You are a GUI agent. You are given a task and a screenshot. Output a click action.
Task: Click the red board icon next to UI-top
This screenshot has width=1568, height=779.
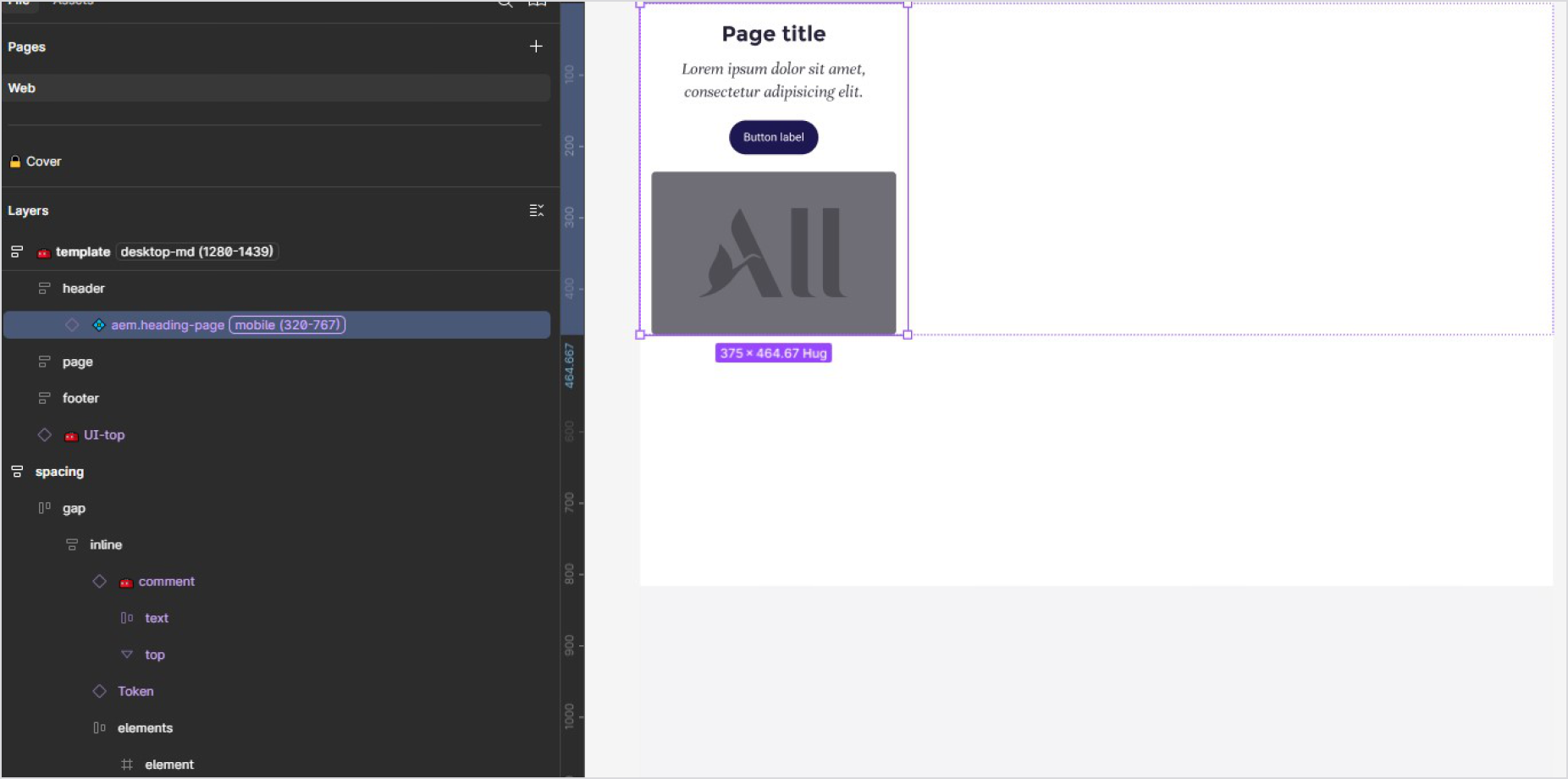[x=71, y=434]
